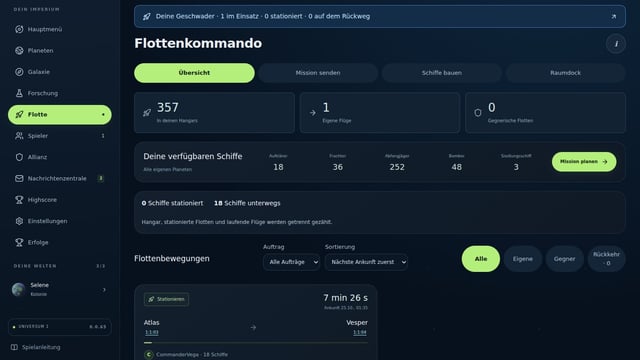
Task: Click the Planeten globe icon
Action: coord(19,51)
